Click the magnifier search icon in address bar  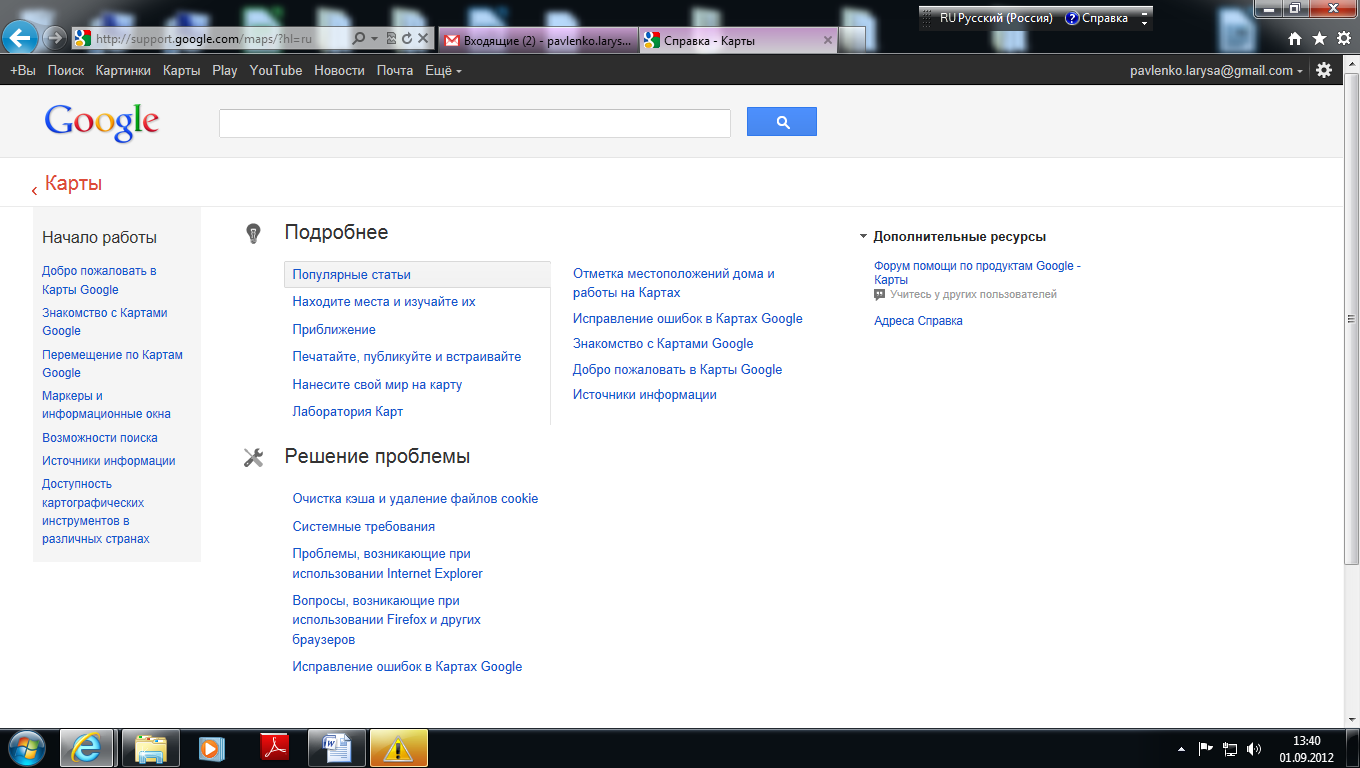[360, 39]
